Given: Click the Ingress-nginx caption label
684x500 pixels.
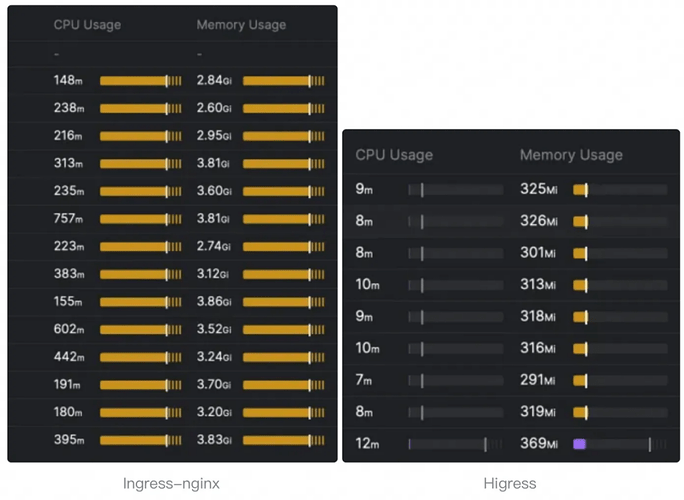Looking at the screenshot, I should click(x=171, y=484).
